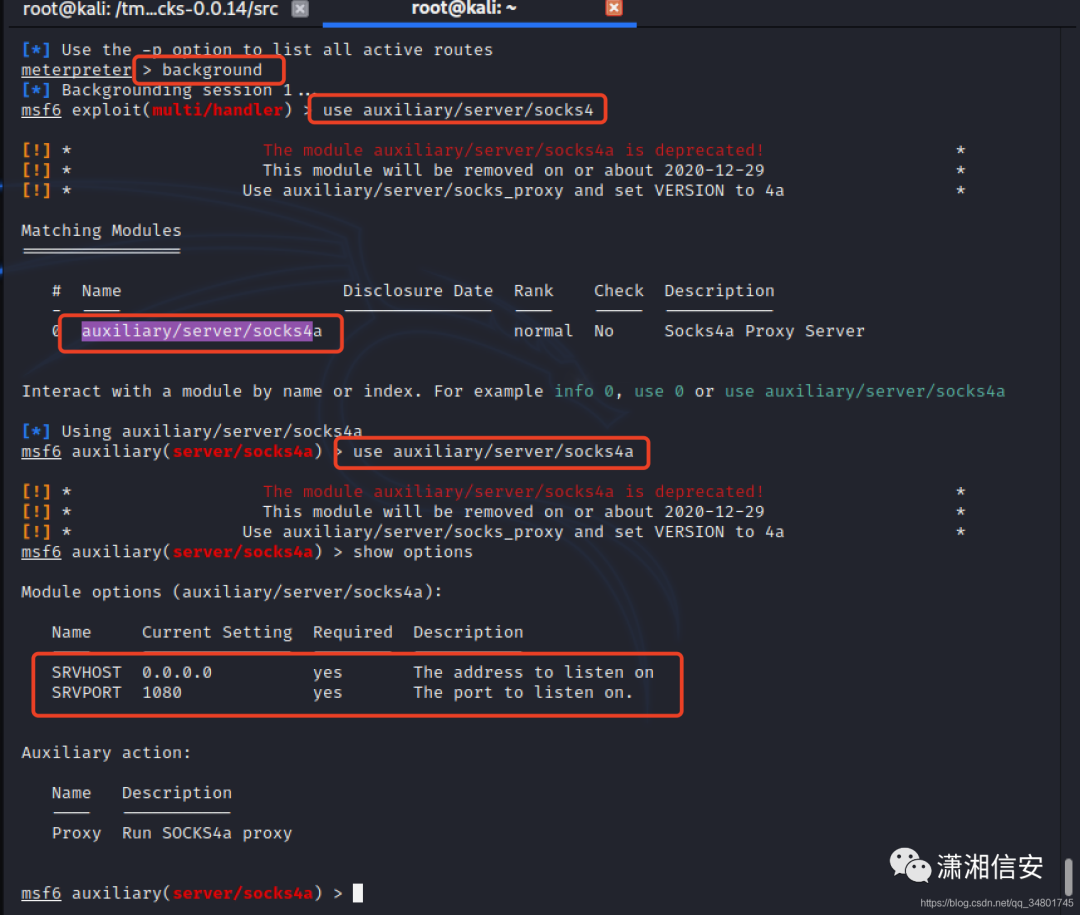This screenshot has width=1080, height=915.
Task: Click the first 'is deprecated!' warning line
Action: coord(513,150)
